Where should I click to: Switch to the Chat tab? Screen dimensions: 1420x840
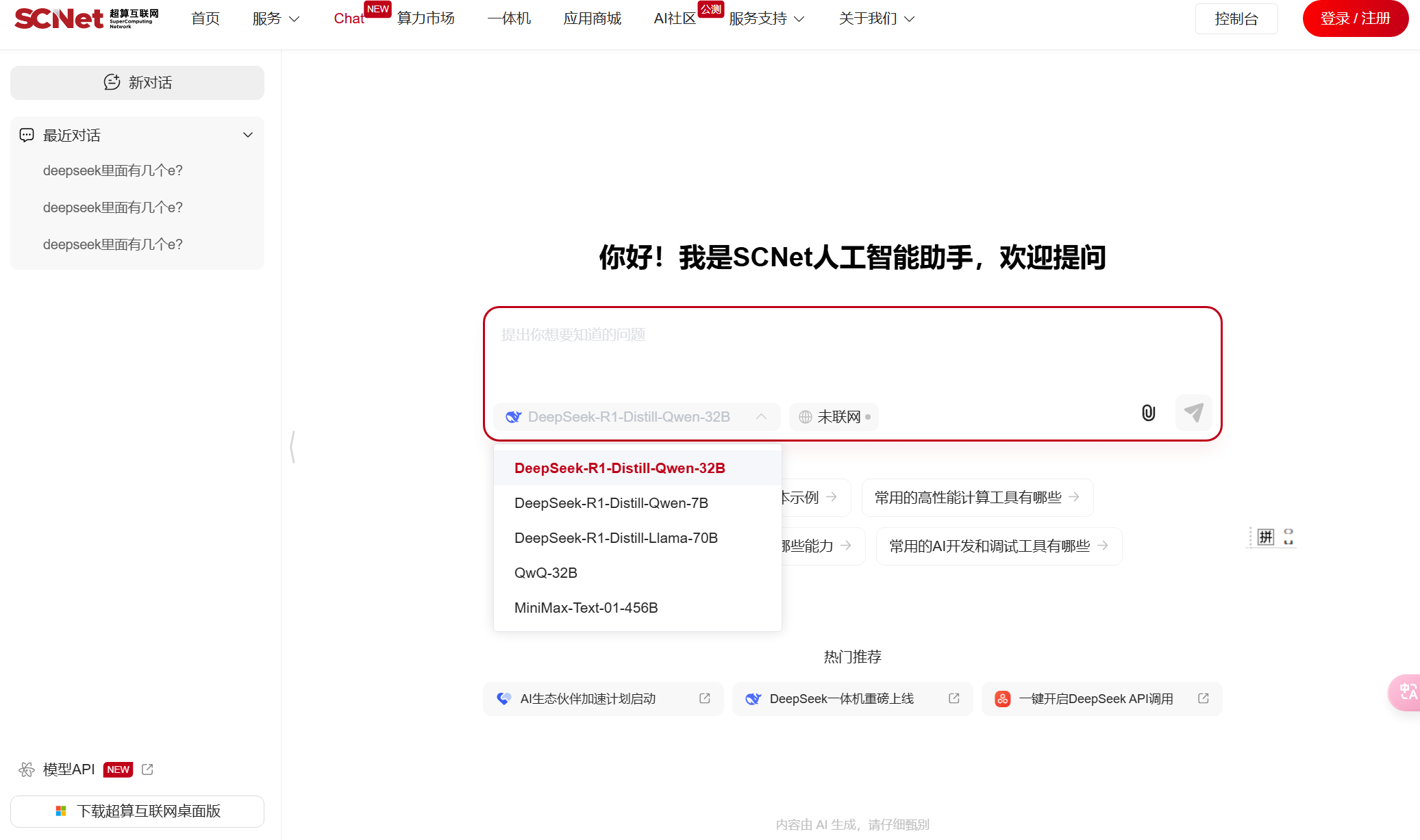tap(349, 18)
